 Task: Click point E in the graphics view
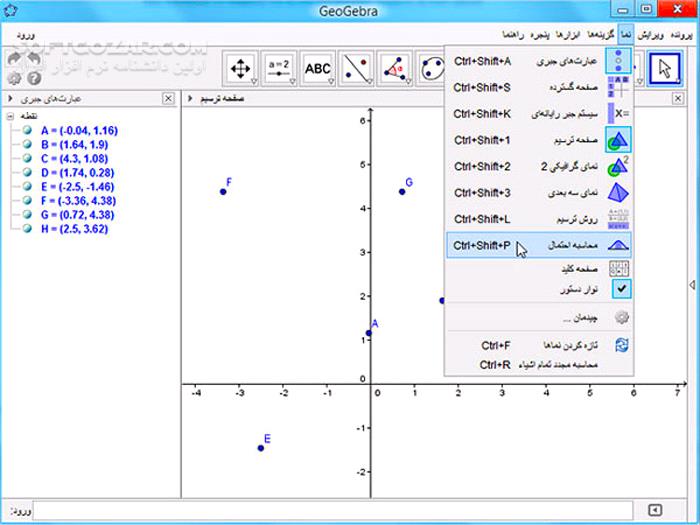(261, 448)
